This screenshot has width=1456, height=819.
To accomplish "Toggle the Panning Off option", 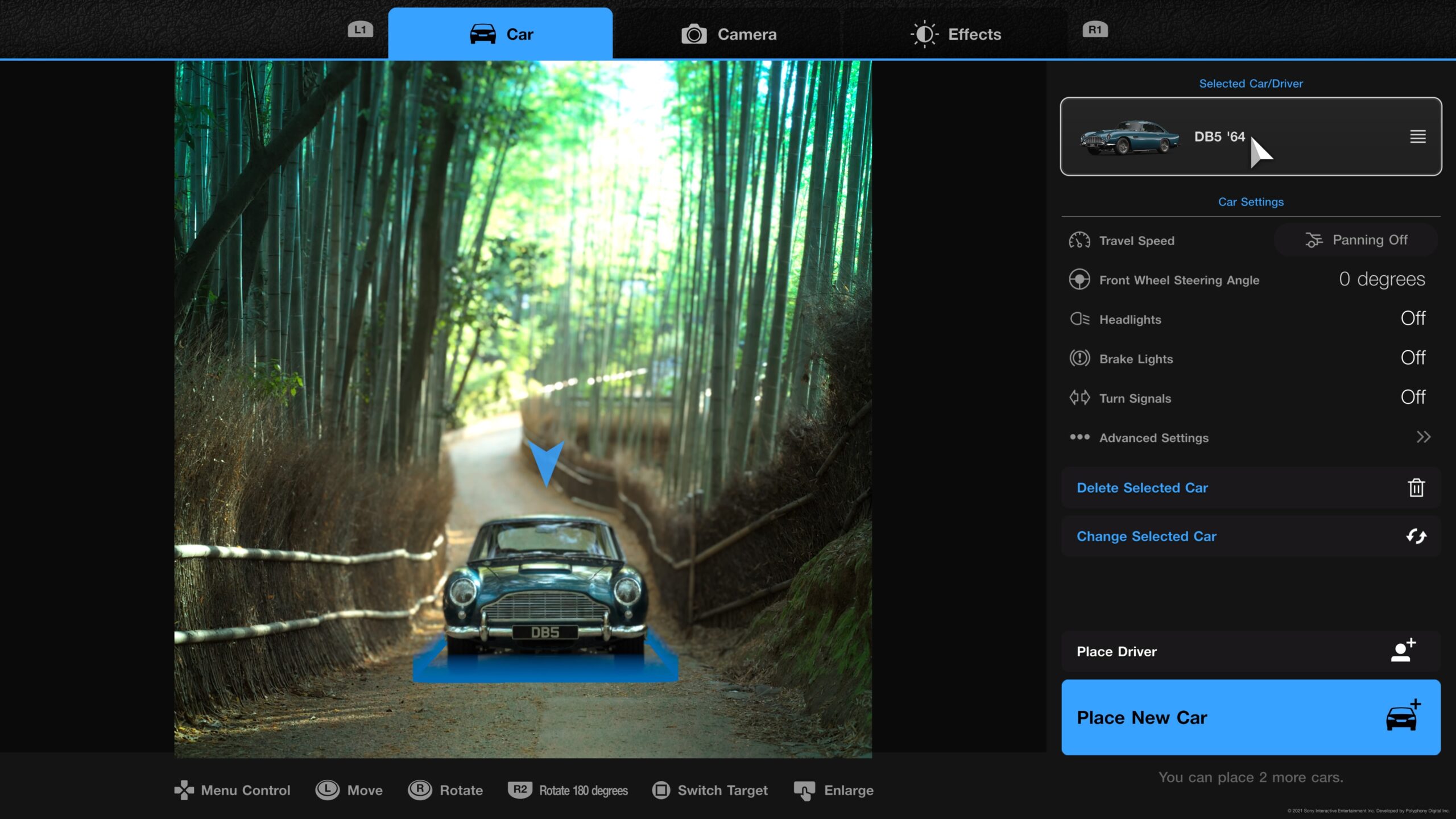I will point(1356,240).
